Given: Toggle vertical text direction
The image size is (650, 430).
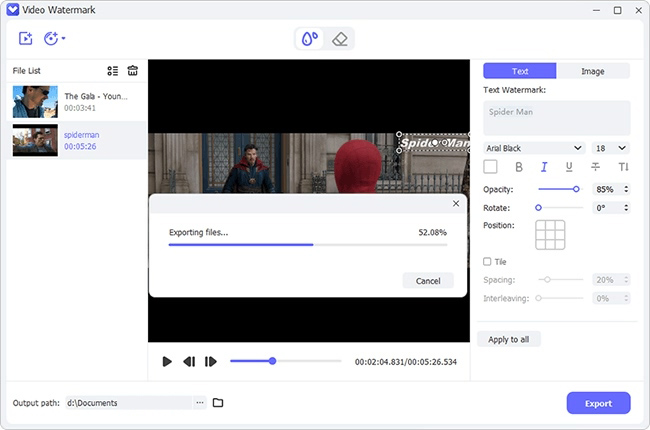Looking at the screenshot, I should 623,167.
